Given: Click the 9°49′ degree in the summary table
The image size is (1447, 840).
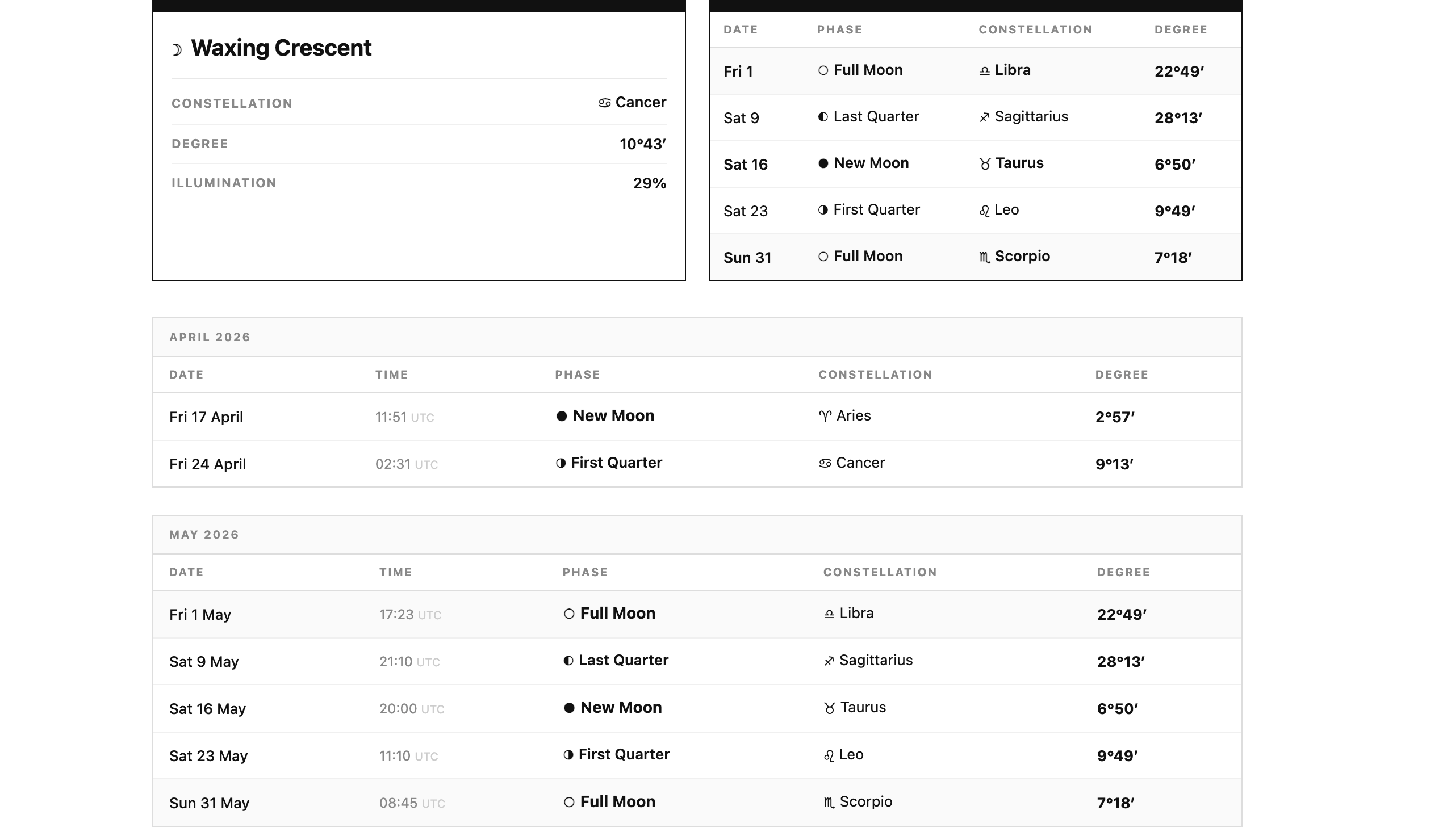Looking at the screenshot, I should point(1176,211).
